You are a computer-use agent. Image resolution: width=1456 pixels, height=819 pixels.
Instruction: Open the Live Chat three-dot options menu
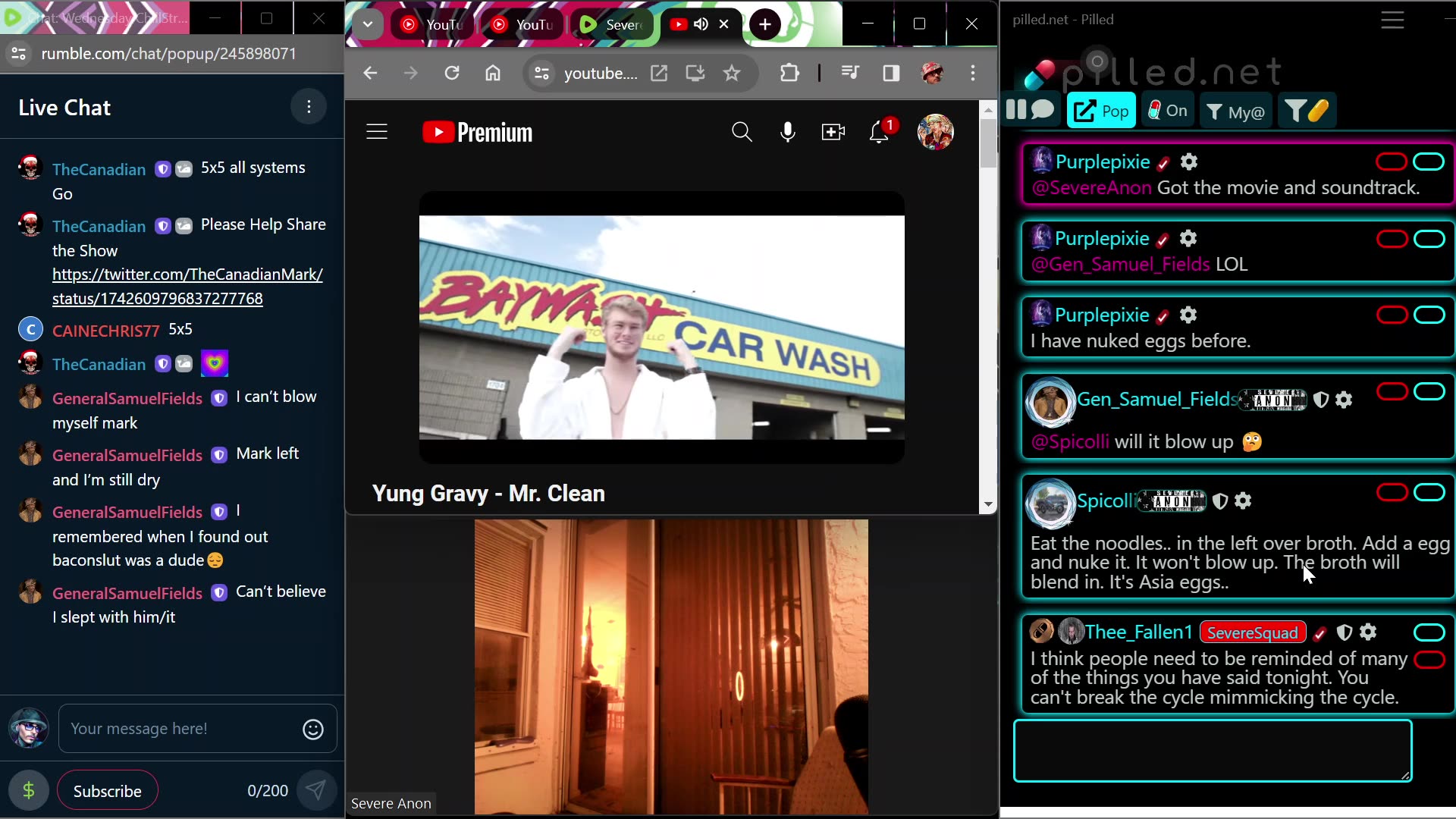coord(309,107)
